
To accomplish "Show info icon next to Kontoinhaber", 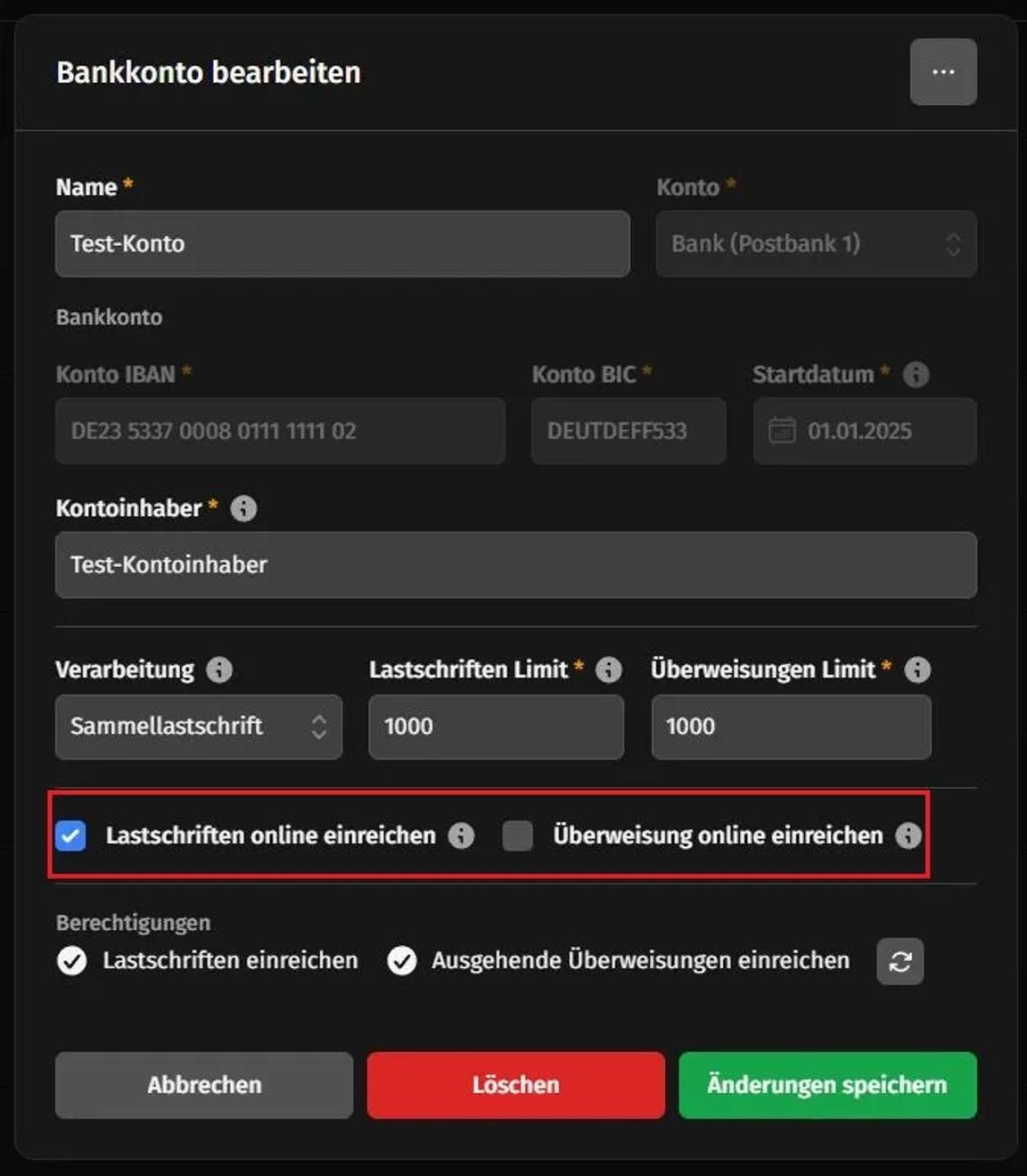I will [243, 508].
